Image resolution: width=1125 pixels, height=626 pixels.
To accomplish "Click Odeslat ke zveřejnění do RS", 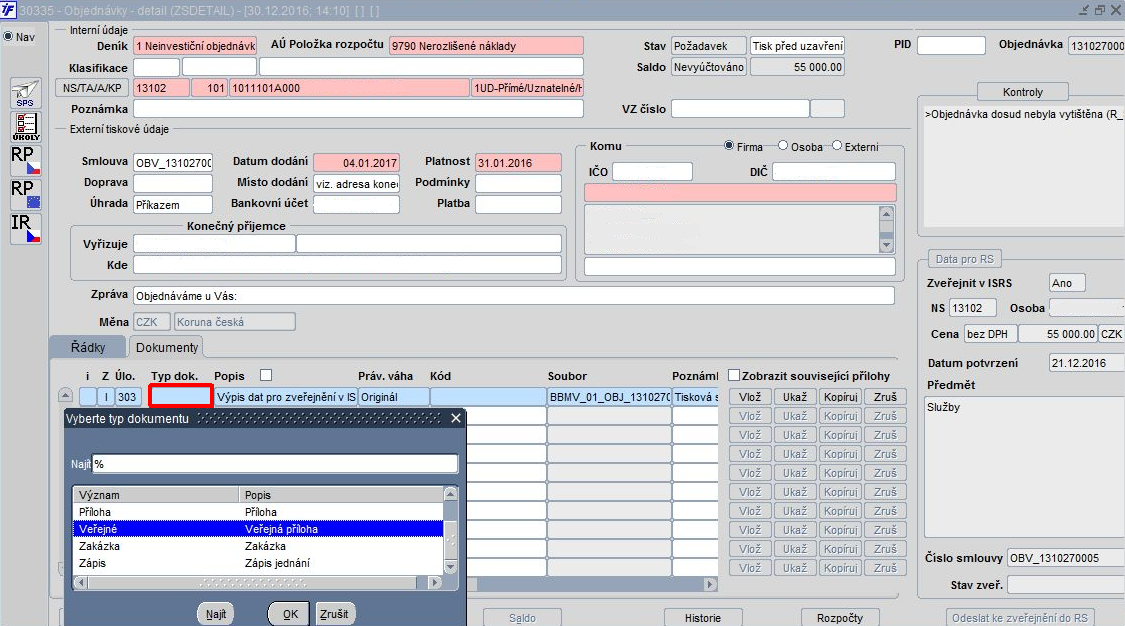I will coord(1020,617).
